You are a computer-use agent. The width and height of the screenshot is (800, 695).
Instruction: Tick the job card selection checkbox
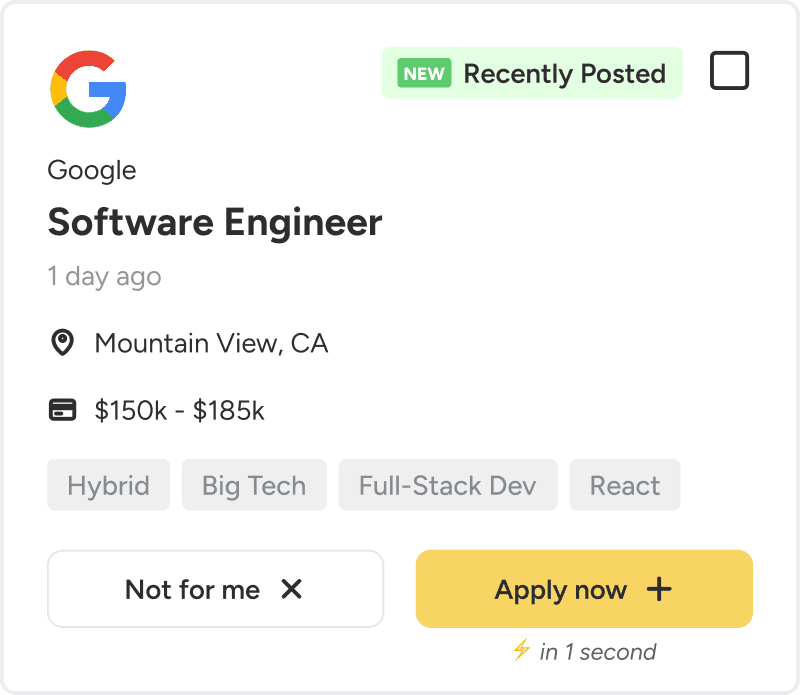729,72
